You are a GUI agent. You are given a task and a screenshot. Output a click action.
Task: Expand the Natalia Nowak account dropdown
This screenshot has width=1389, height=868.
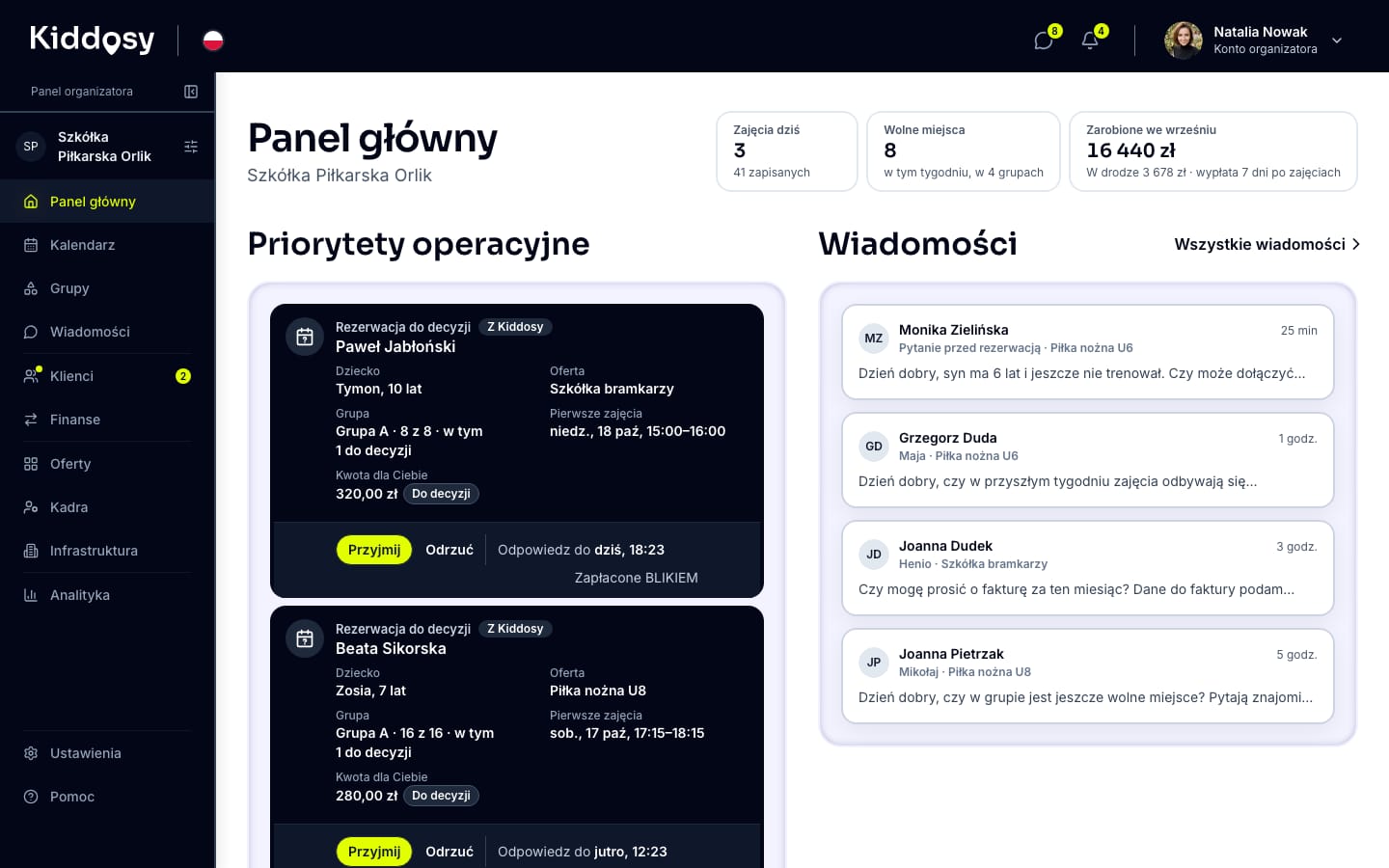1337,41
